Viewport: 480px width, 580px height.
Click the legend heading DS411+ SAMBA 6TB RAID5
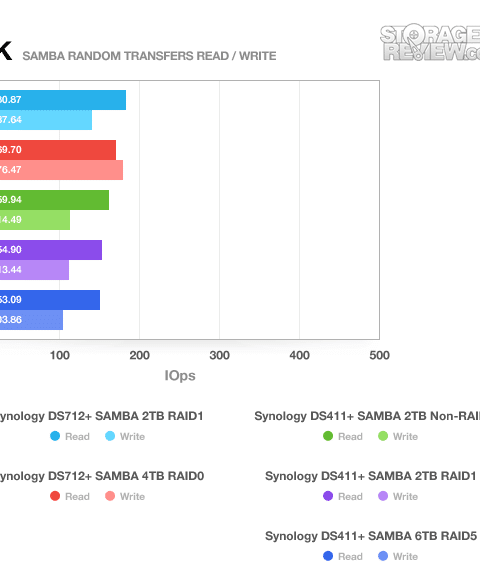coord(371,536)
